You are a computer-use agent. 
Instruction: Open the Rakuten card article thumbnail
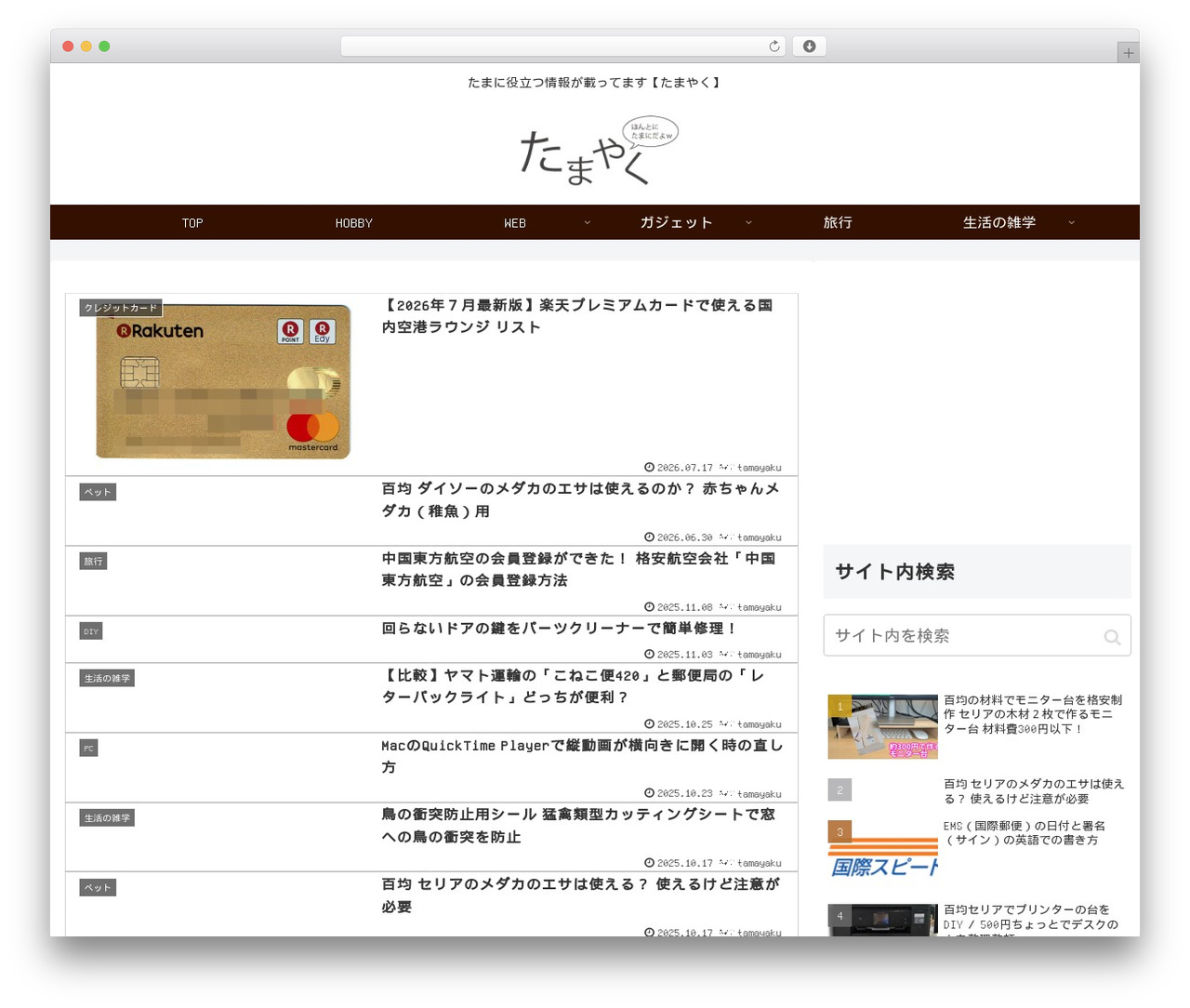tap(222, 381)
